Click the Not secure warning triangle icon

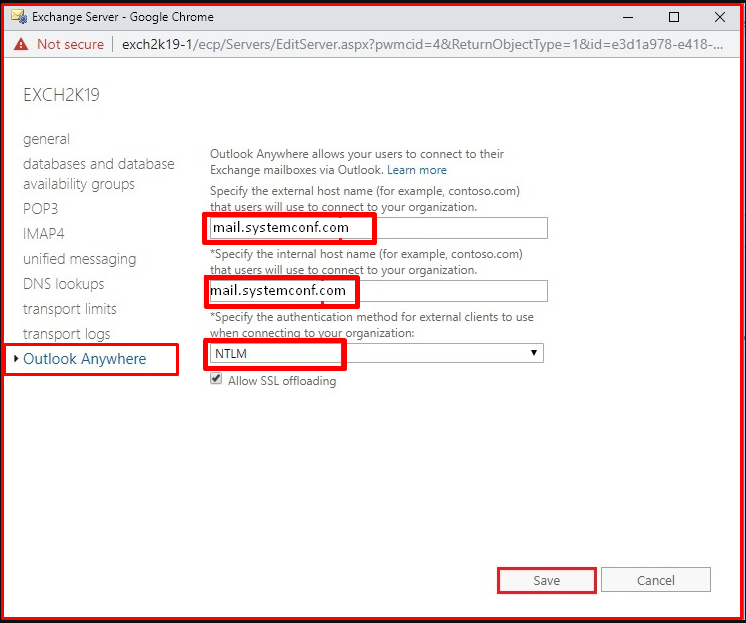click(21, 44)
